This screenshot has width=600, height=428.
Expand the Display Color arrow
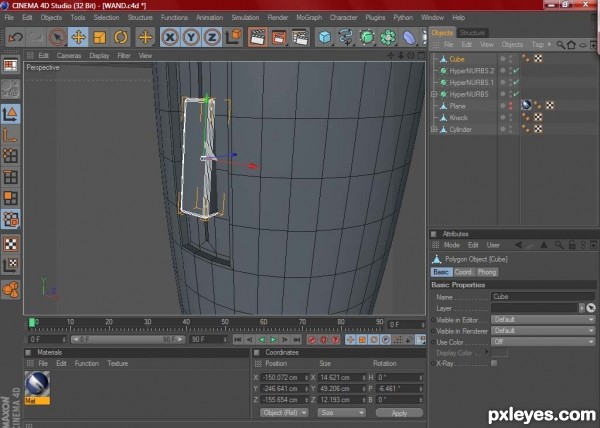click(487, 352)
